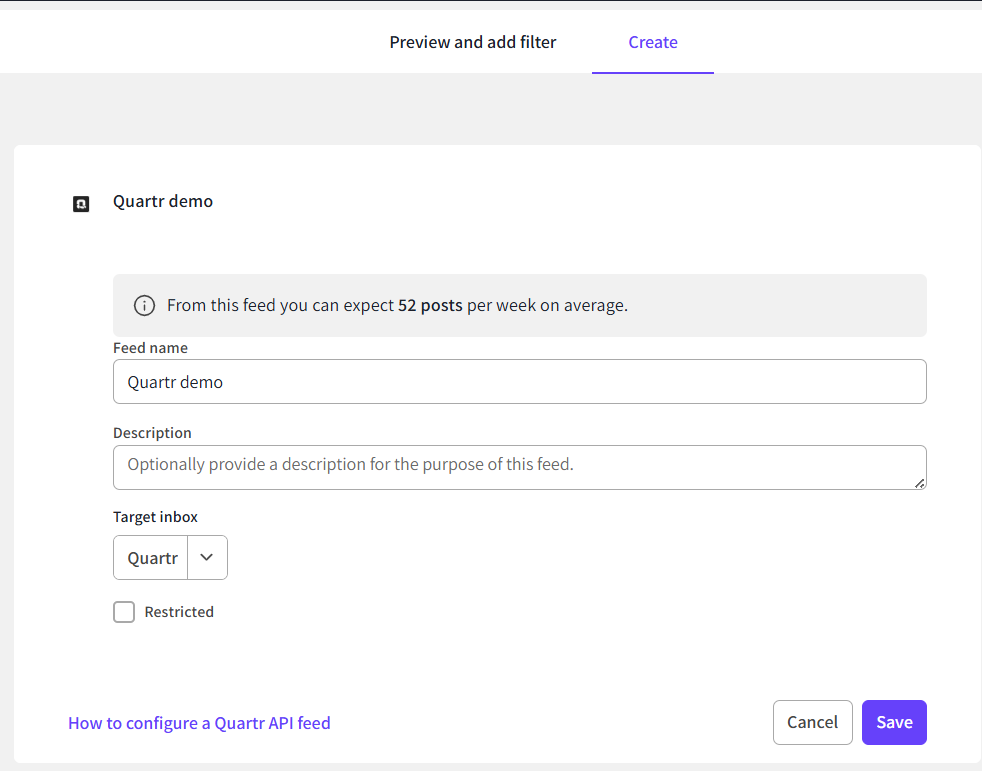
Task: Expand the Target inbox chevron arrow
Action: [x=207, y=558]
